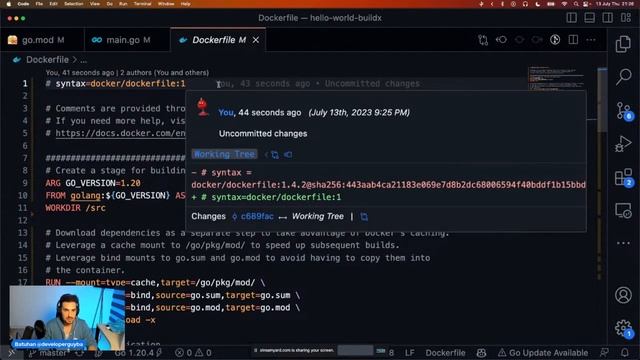Select the Dockerfile tab

219,40
